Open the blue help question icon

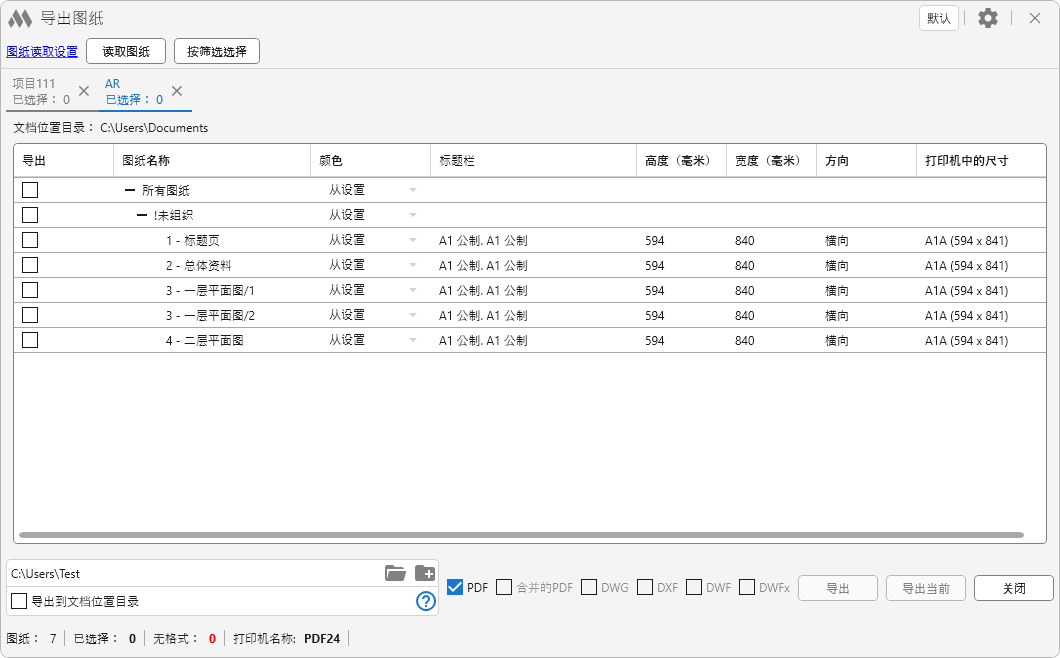coord(426,601)
